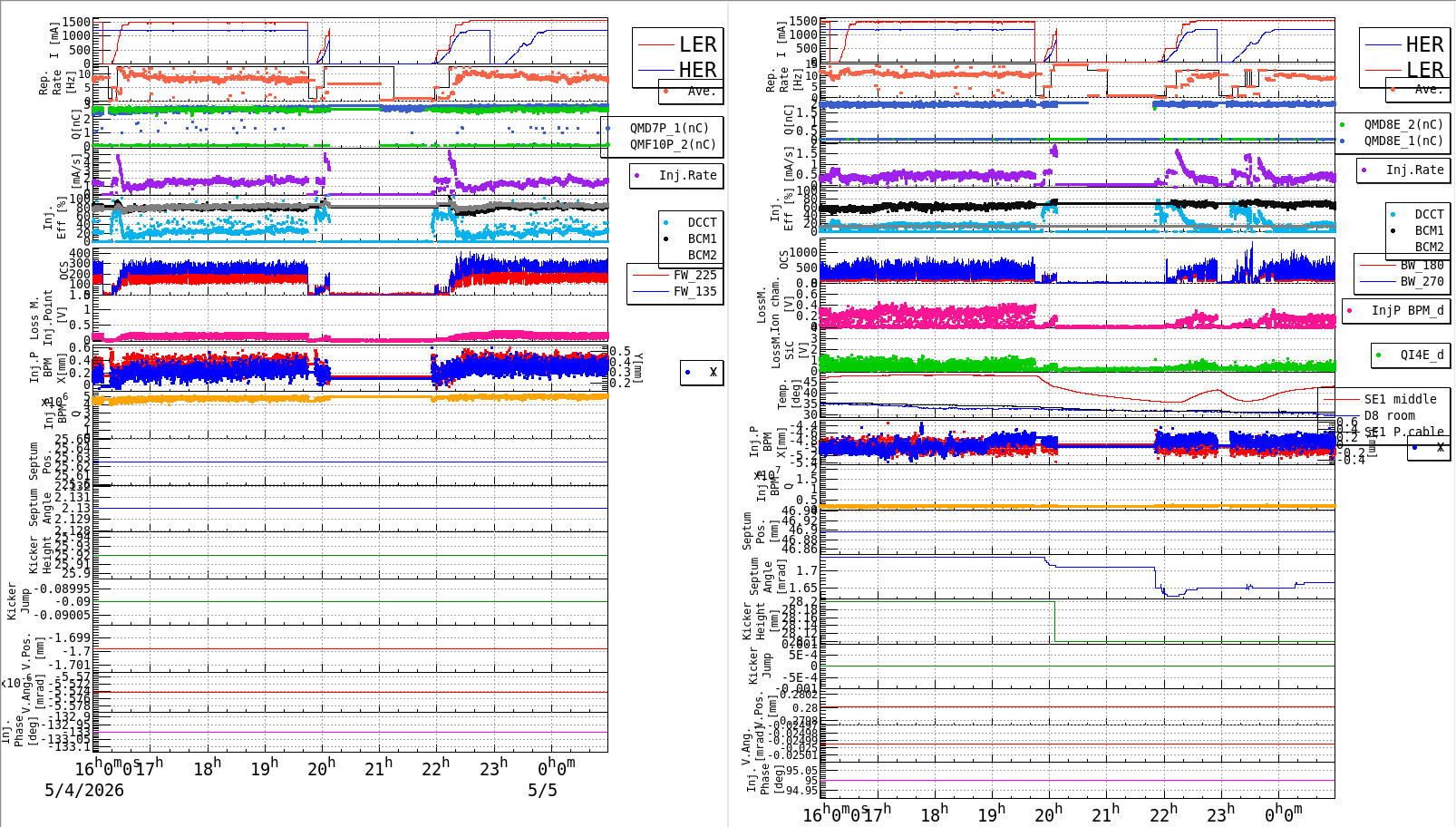Click 23h tick on right time axis
The width and height of the screenshot is (1456, 827).
1220,813
